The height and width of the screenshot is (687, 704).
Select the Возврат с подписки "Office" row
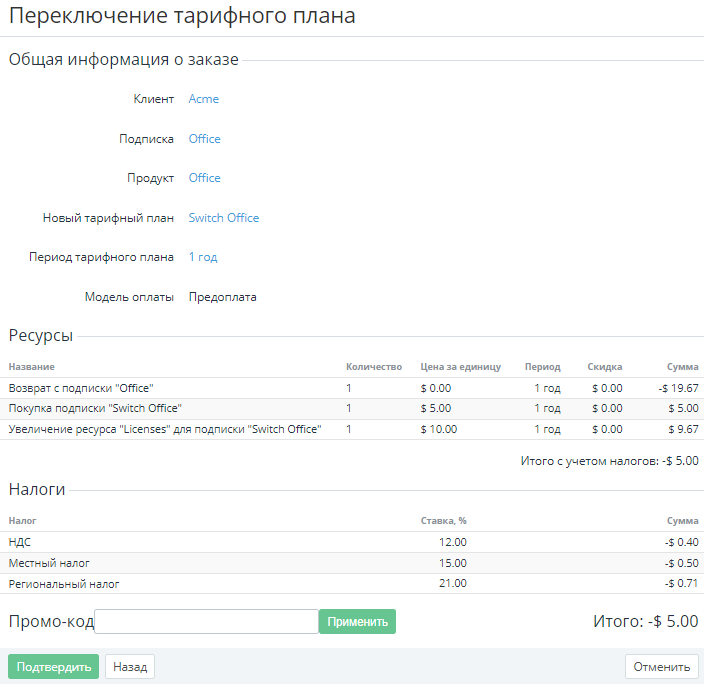(352, 388)
